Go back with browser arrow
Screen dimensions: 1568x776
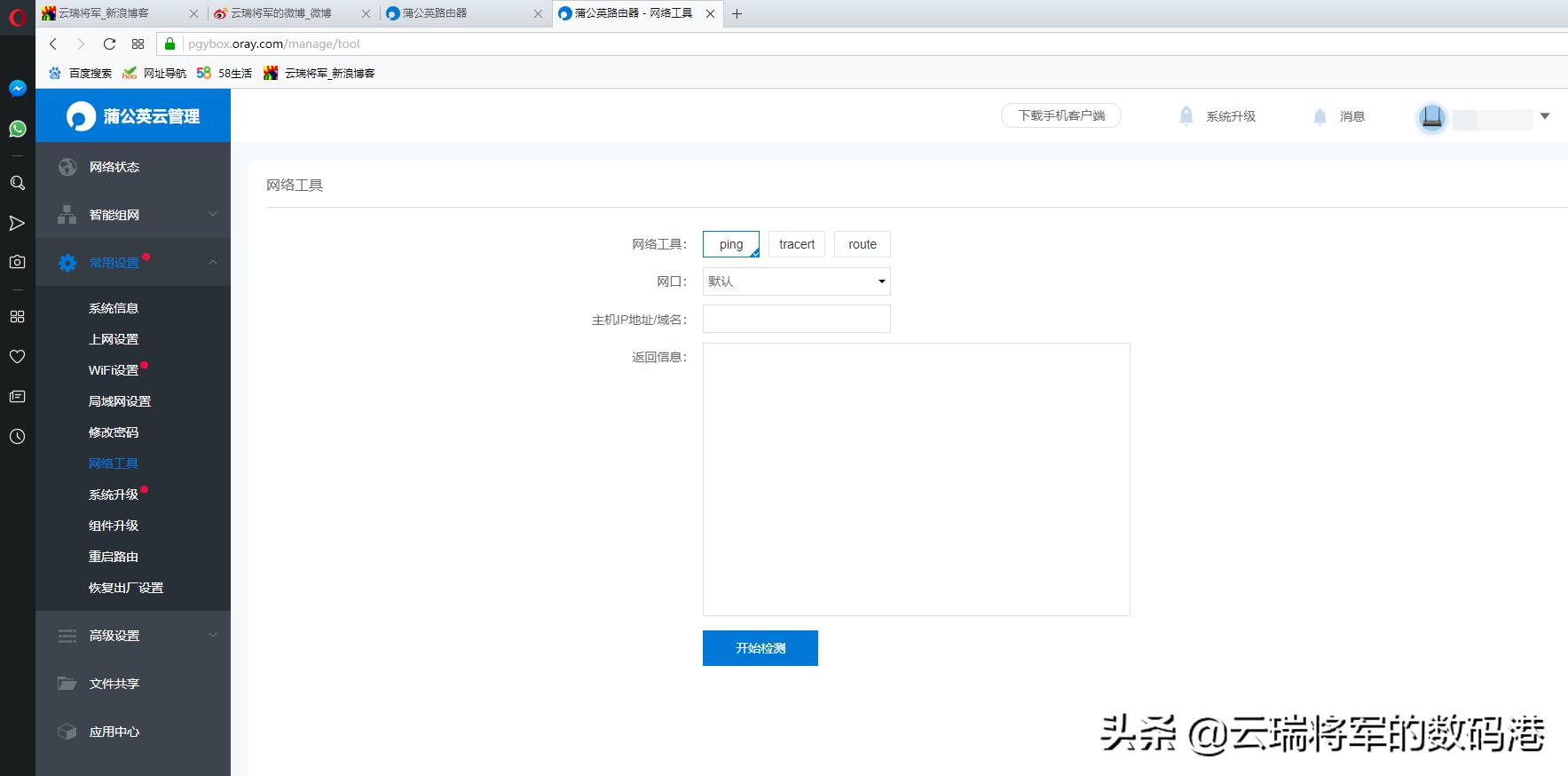[53, 44]
